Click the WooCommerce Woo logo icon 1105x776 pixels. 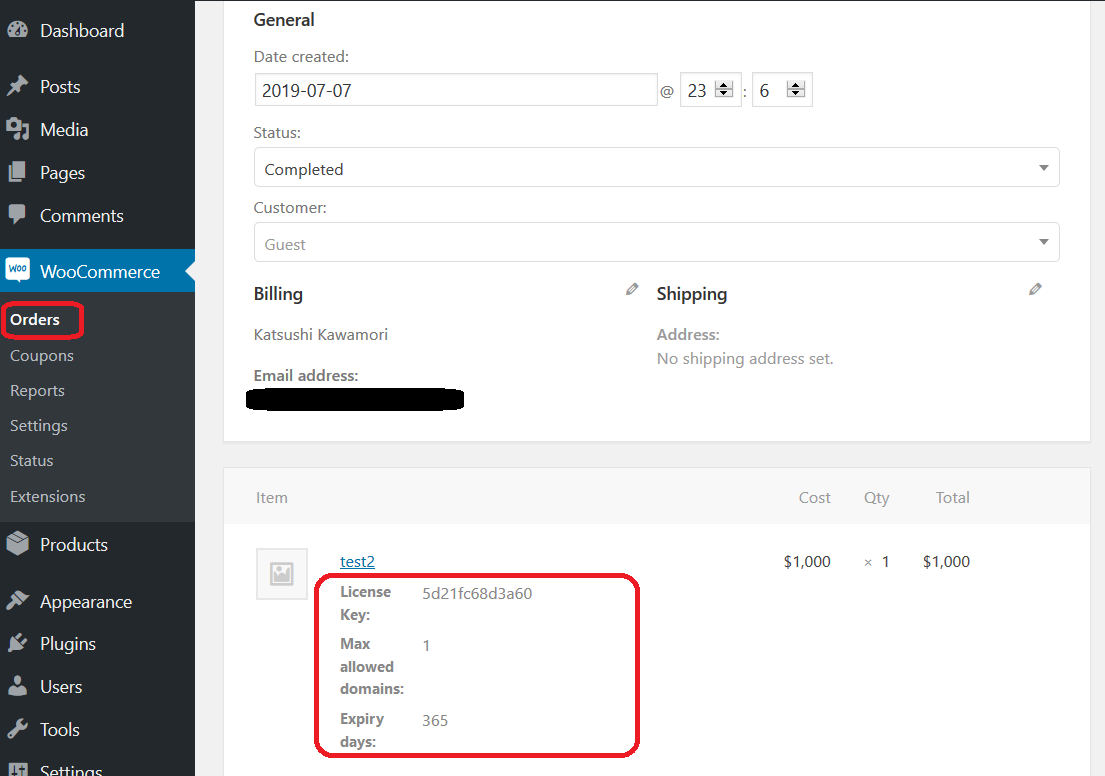click(18, 269)
